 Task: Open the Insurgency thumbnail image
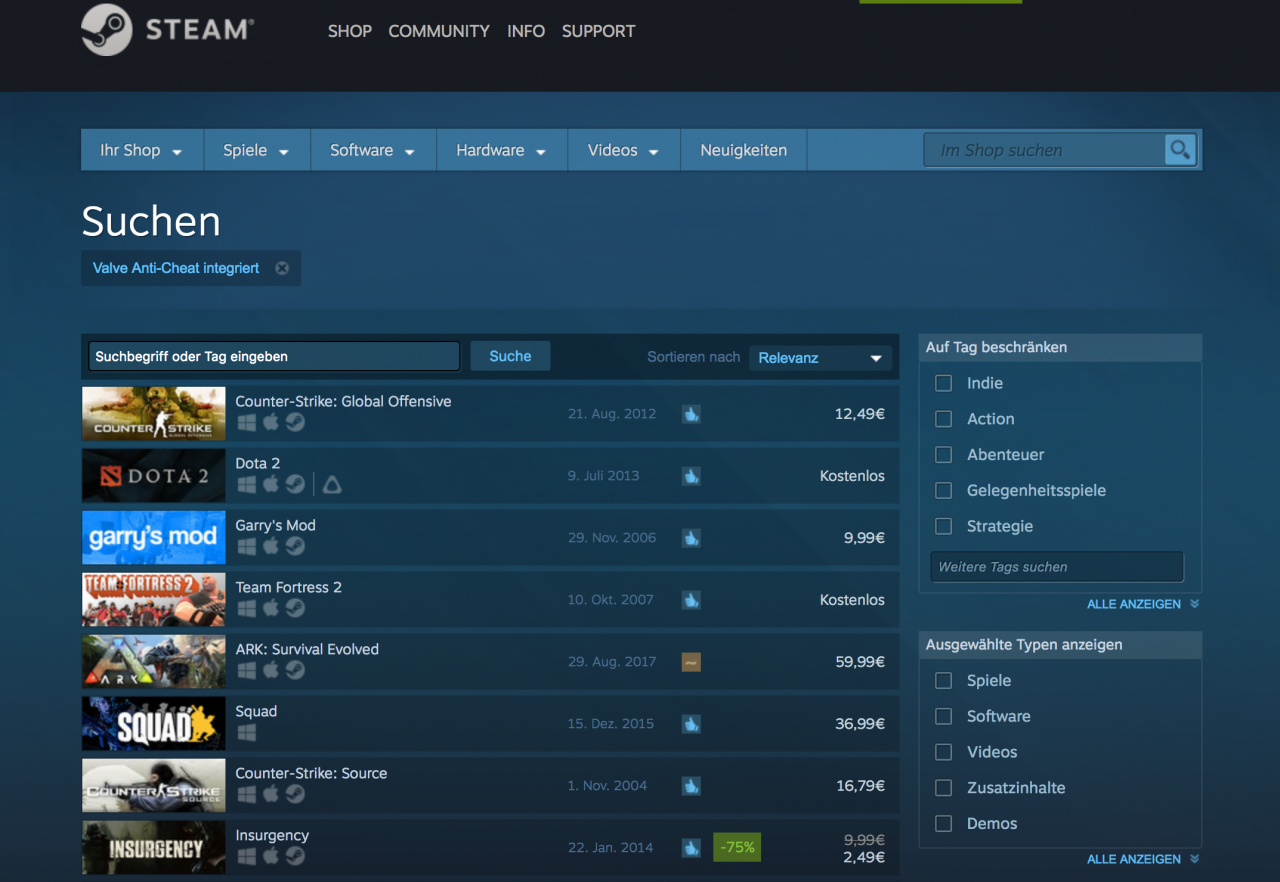pyautogui.click(x=153, y=848)
